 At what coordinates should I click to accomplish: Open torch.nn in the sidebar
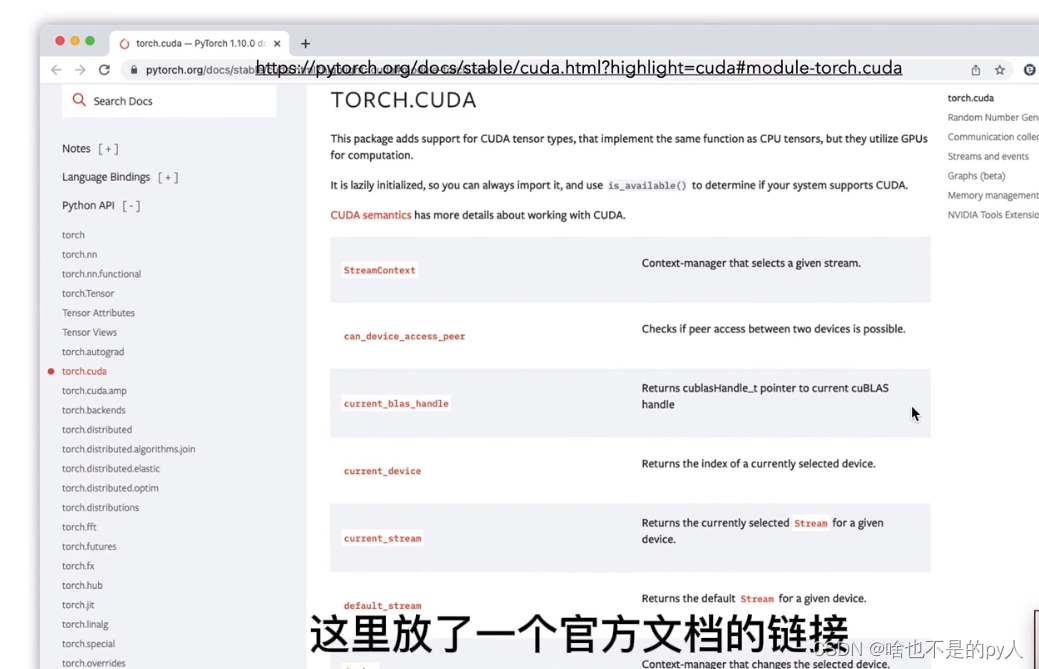click(80, 254)
